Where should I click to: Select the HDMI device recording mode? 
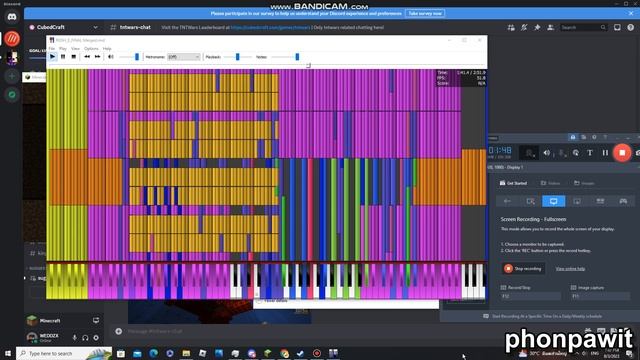(x=600, y=201)
